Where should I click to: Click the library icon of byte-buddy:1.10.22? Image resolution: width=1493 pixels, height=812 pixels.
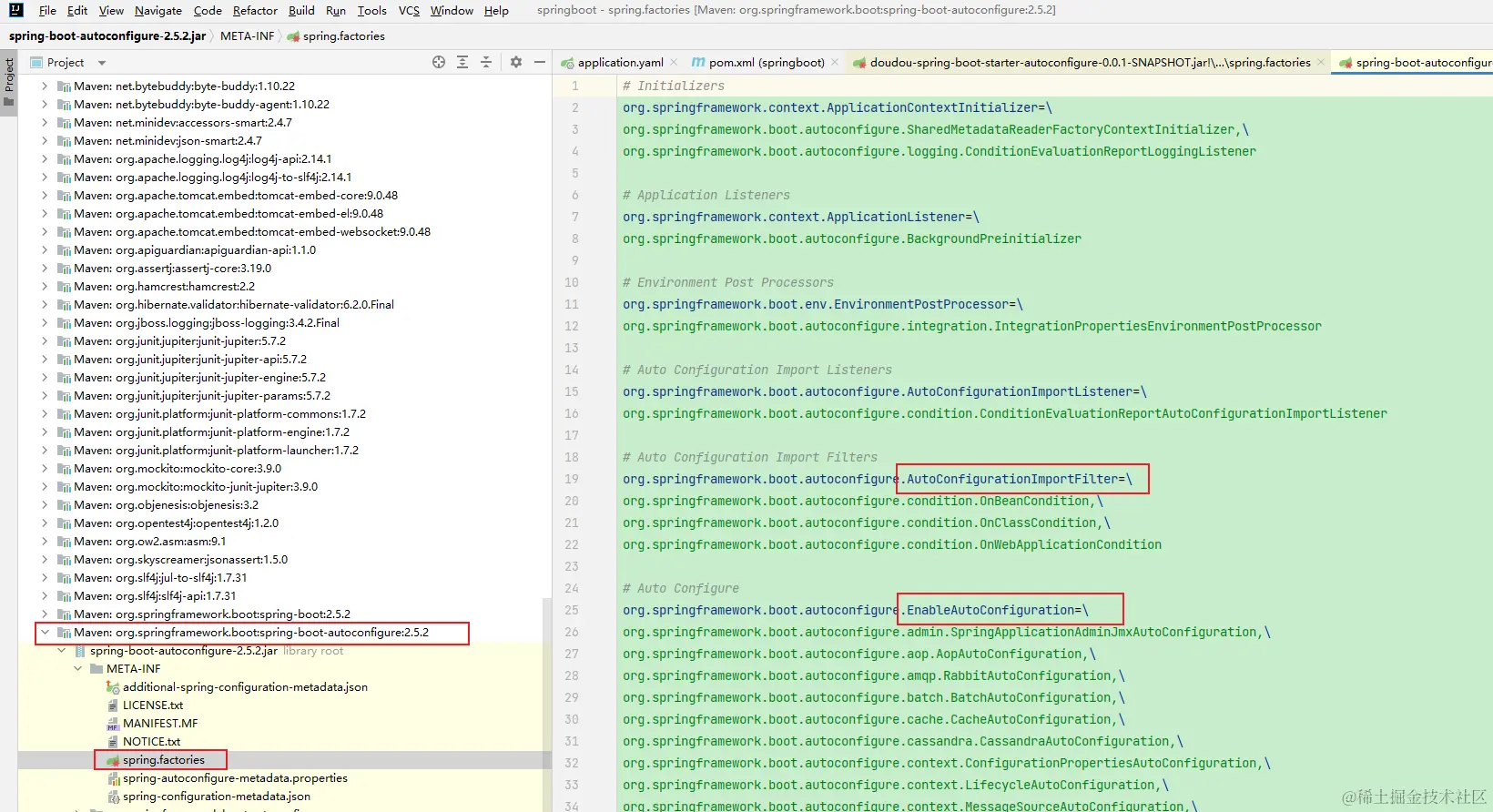point(64,86)
